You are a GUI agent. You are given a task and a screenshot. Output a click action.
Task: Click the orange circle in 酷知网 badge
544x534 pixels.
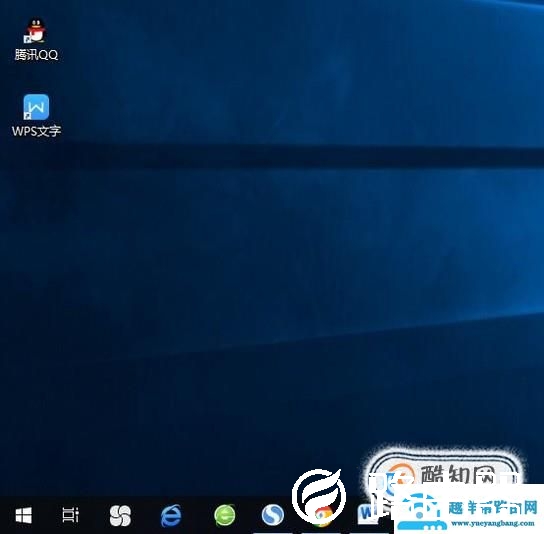click(x=402, y=475)
